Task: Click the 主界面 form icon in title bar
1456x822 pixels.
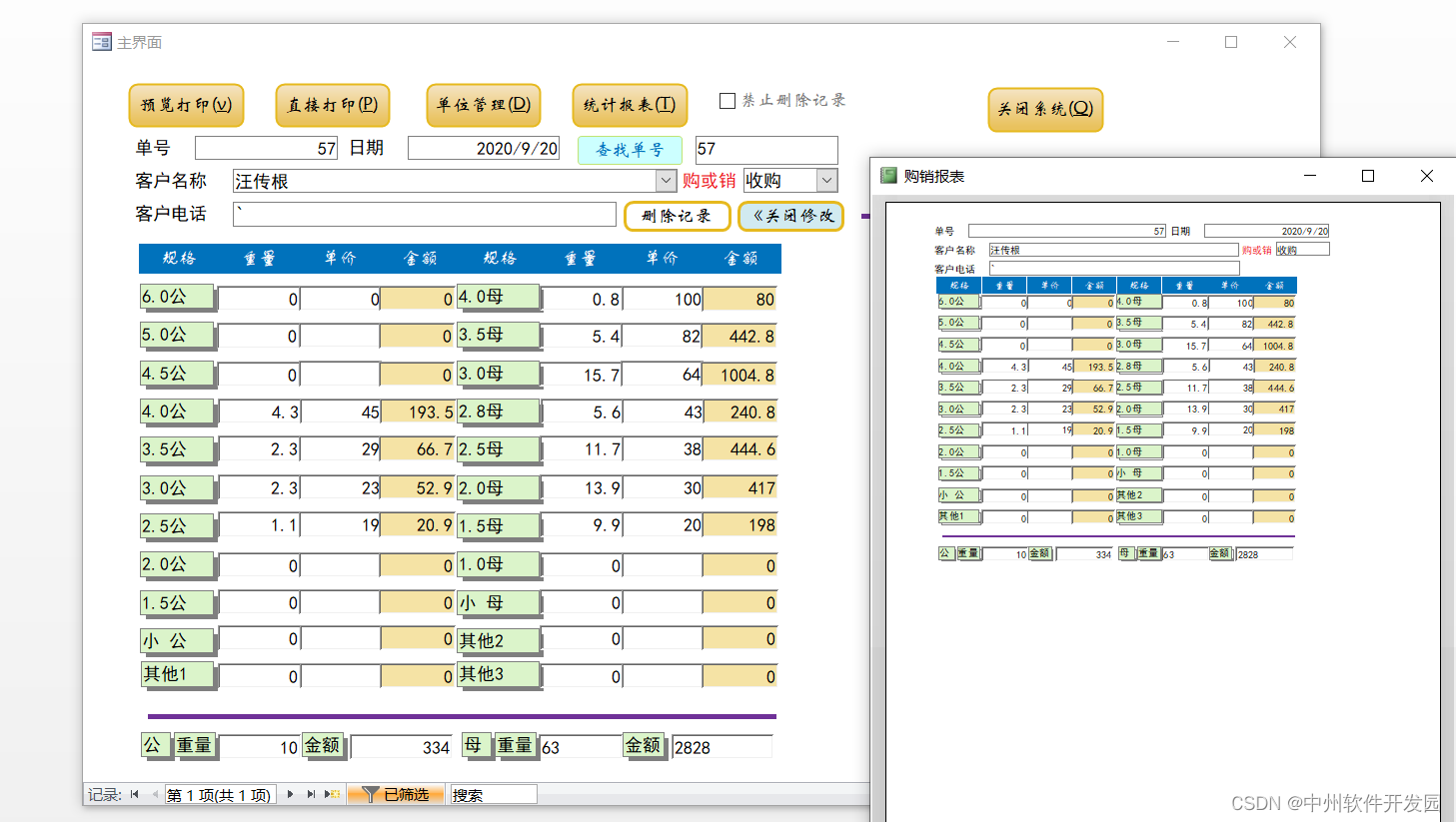Action: coord(101,42)
